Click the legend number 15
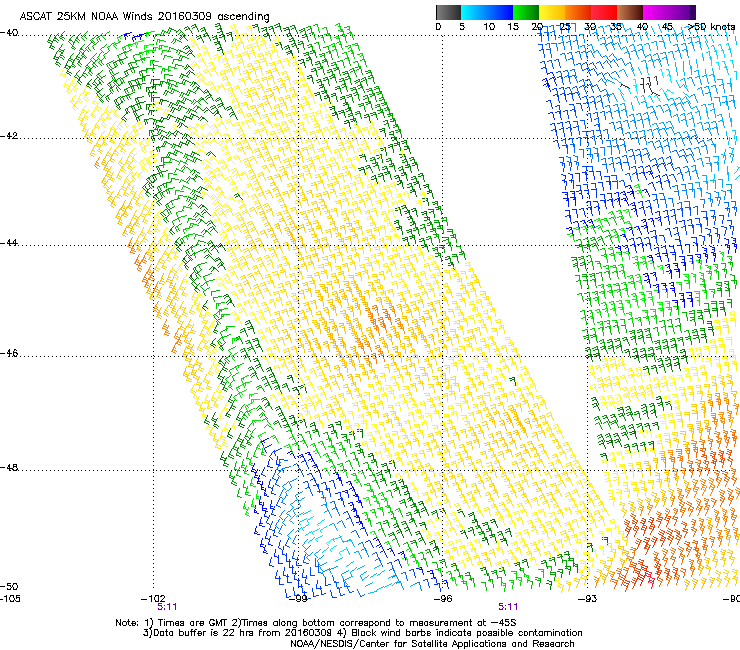The image size is (740, 650). 513,27
